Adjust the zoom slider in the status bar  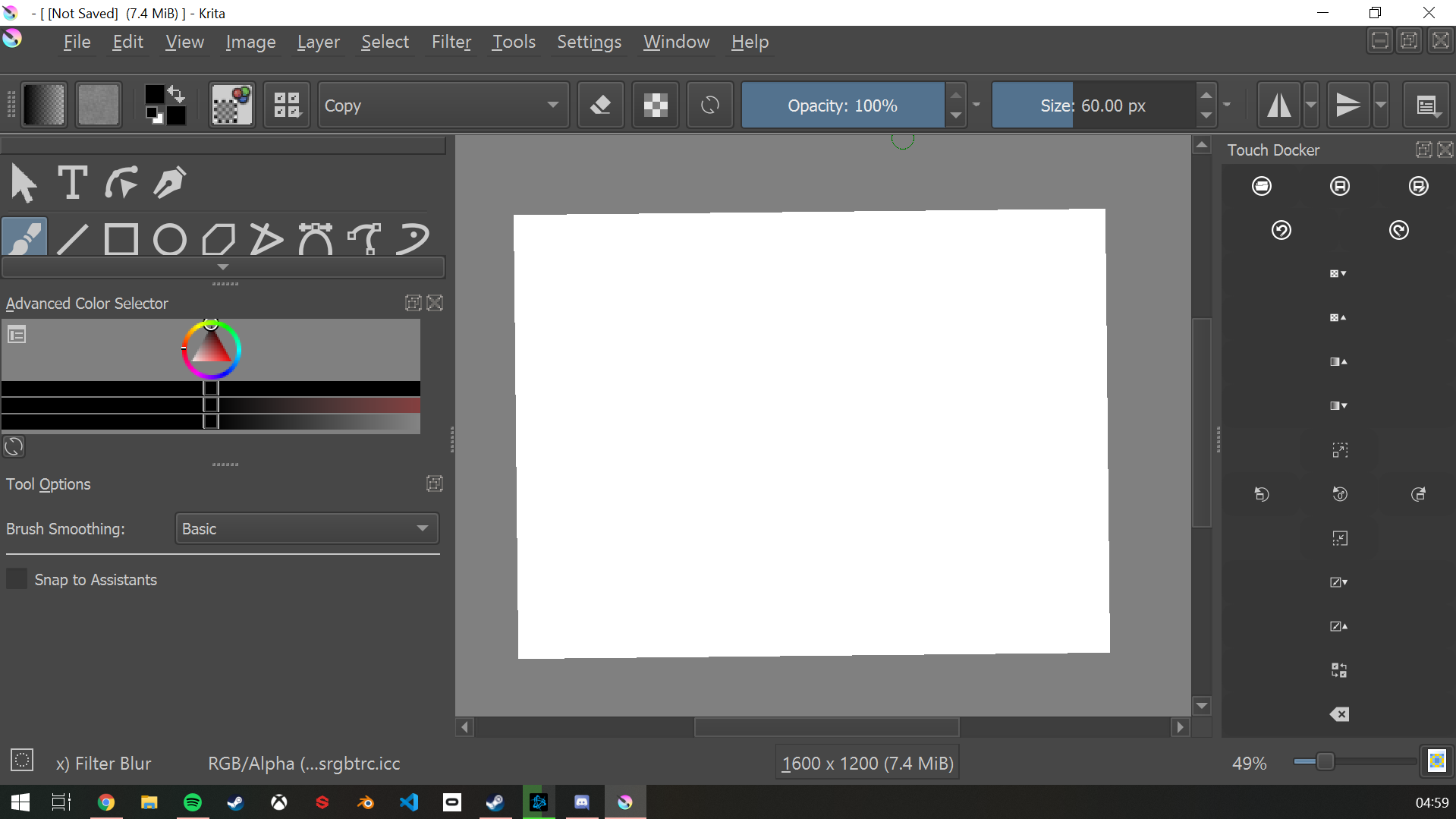[x=1322, y=762]
